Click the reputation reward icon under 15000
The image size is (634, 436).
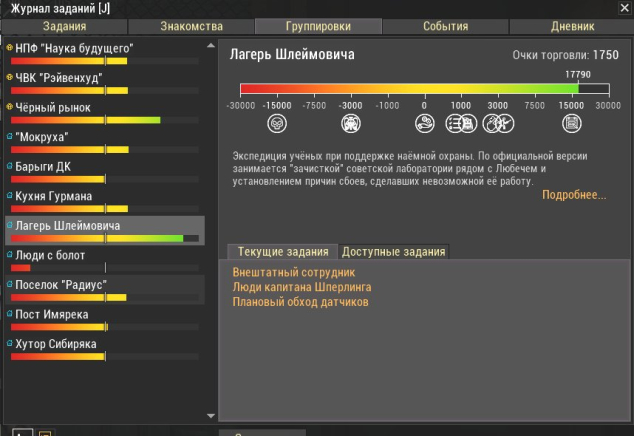click(571, 123)
